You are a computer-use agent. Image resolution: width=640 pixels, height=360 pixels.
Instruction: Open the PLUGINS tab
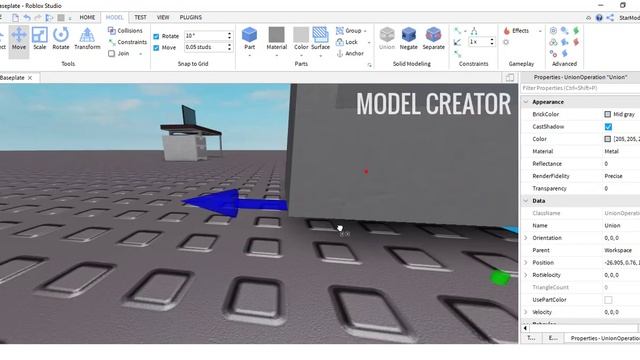coord(191,17)
